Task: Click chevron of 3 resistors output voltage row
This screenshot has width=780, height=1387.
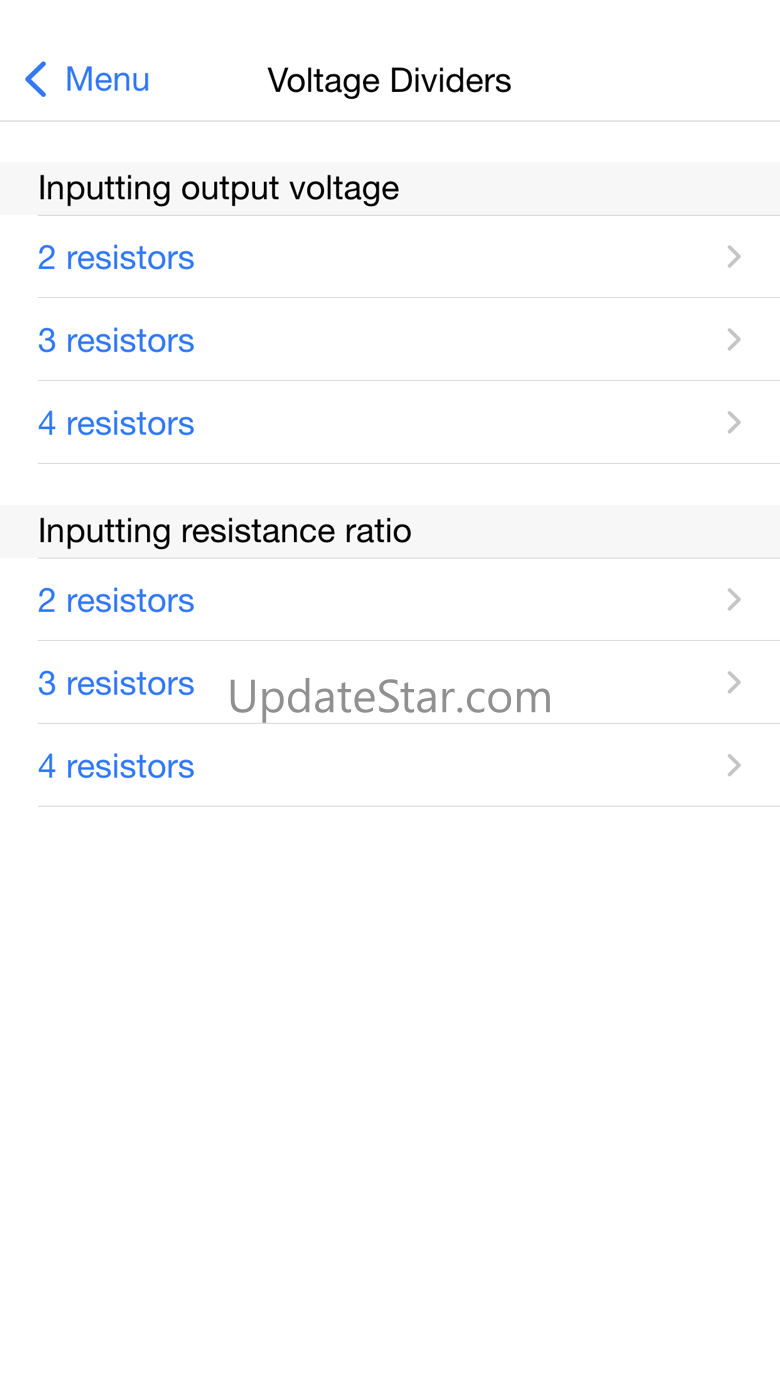Action: [734, 340]
